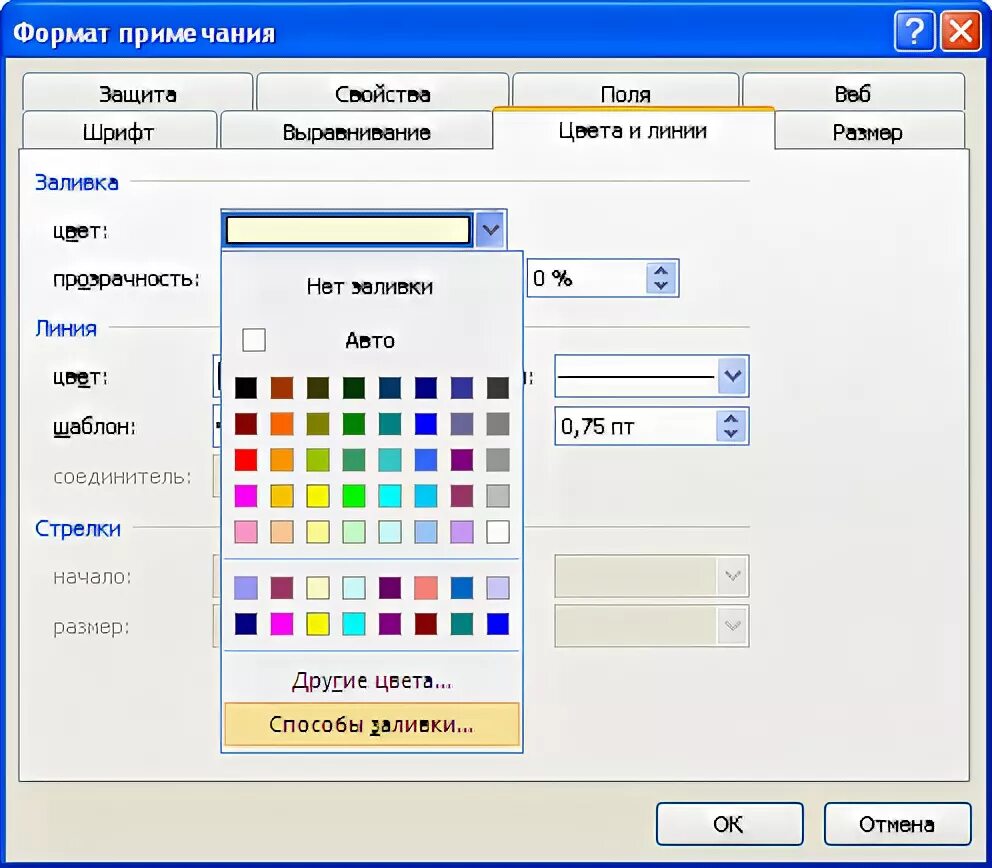
Task: Click the disabled dropdown in the размер row
Action: [652, 626]
